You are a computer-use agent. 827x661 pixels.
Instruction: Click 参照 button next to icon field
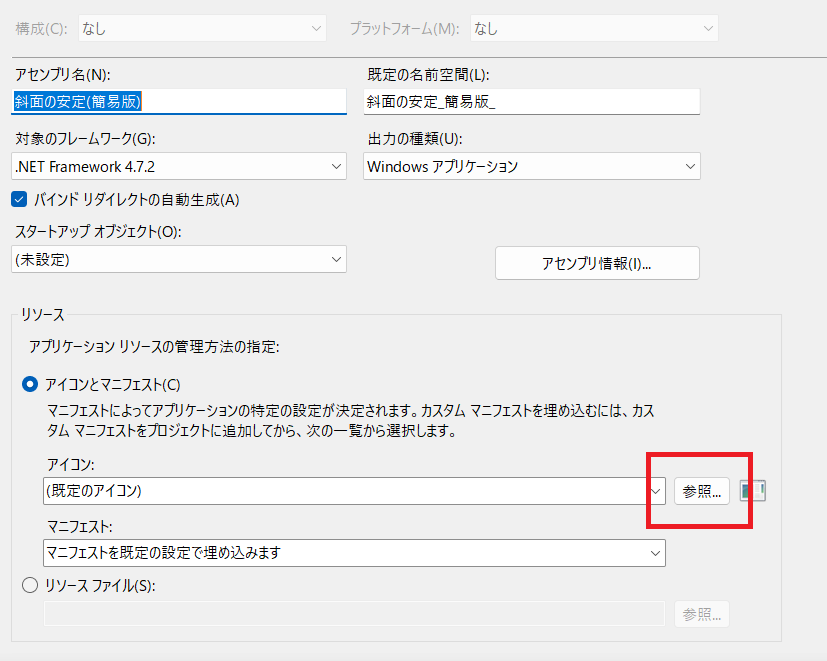(701, 491)
